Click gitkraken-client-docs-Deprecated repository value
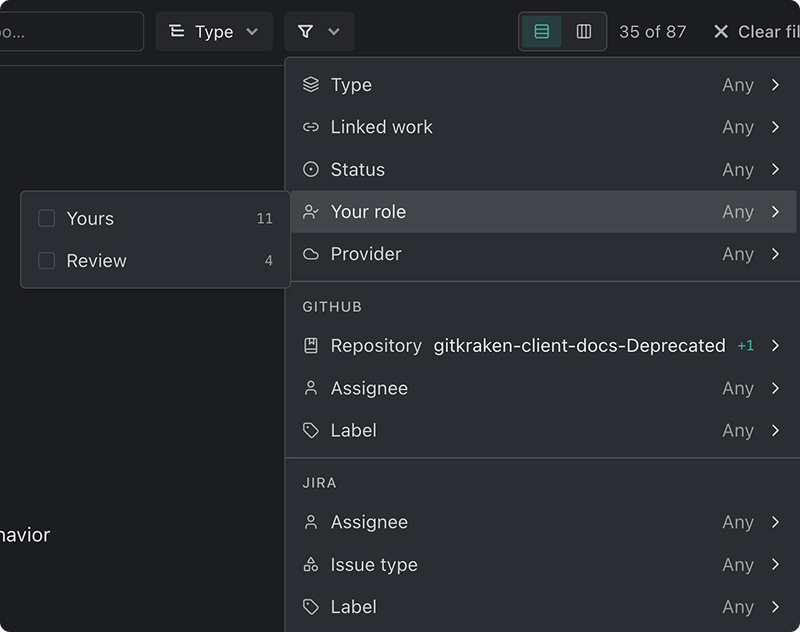This screenshot has height=632, width=800. click(x=579, y=346)
